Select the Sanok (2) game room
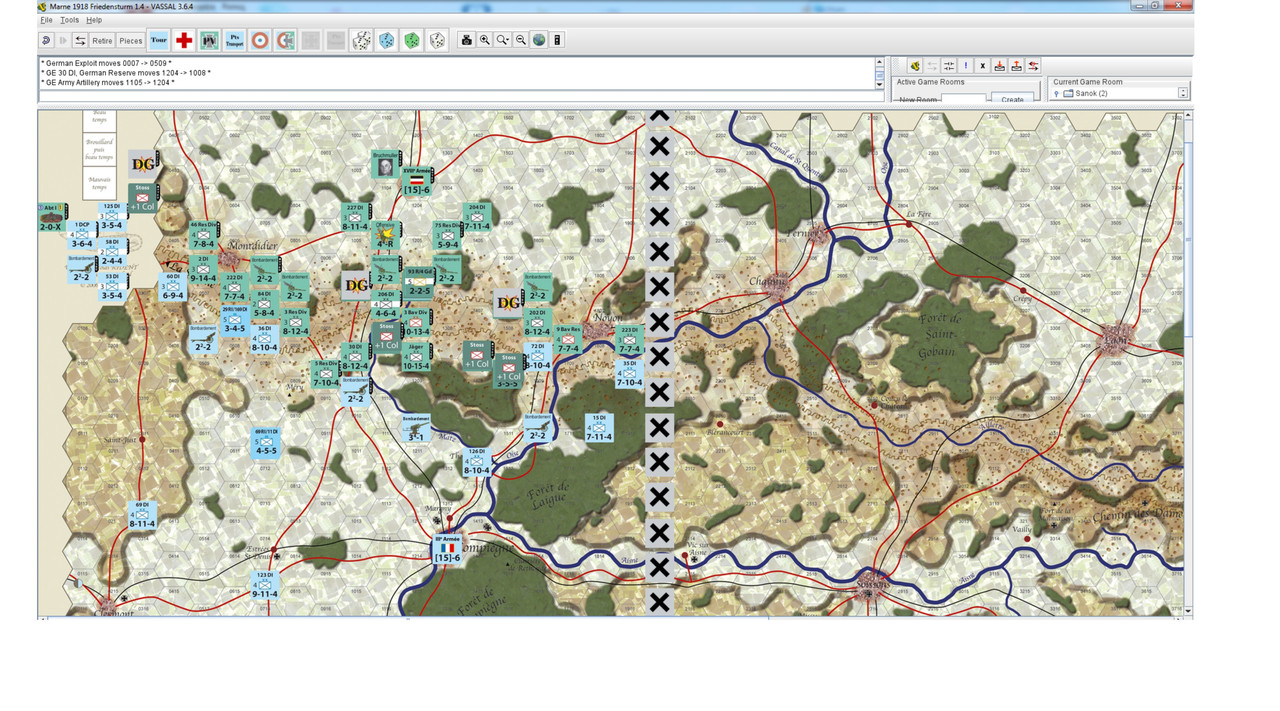Viewport: 1280px width, 711px height. point(1085,93)
